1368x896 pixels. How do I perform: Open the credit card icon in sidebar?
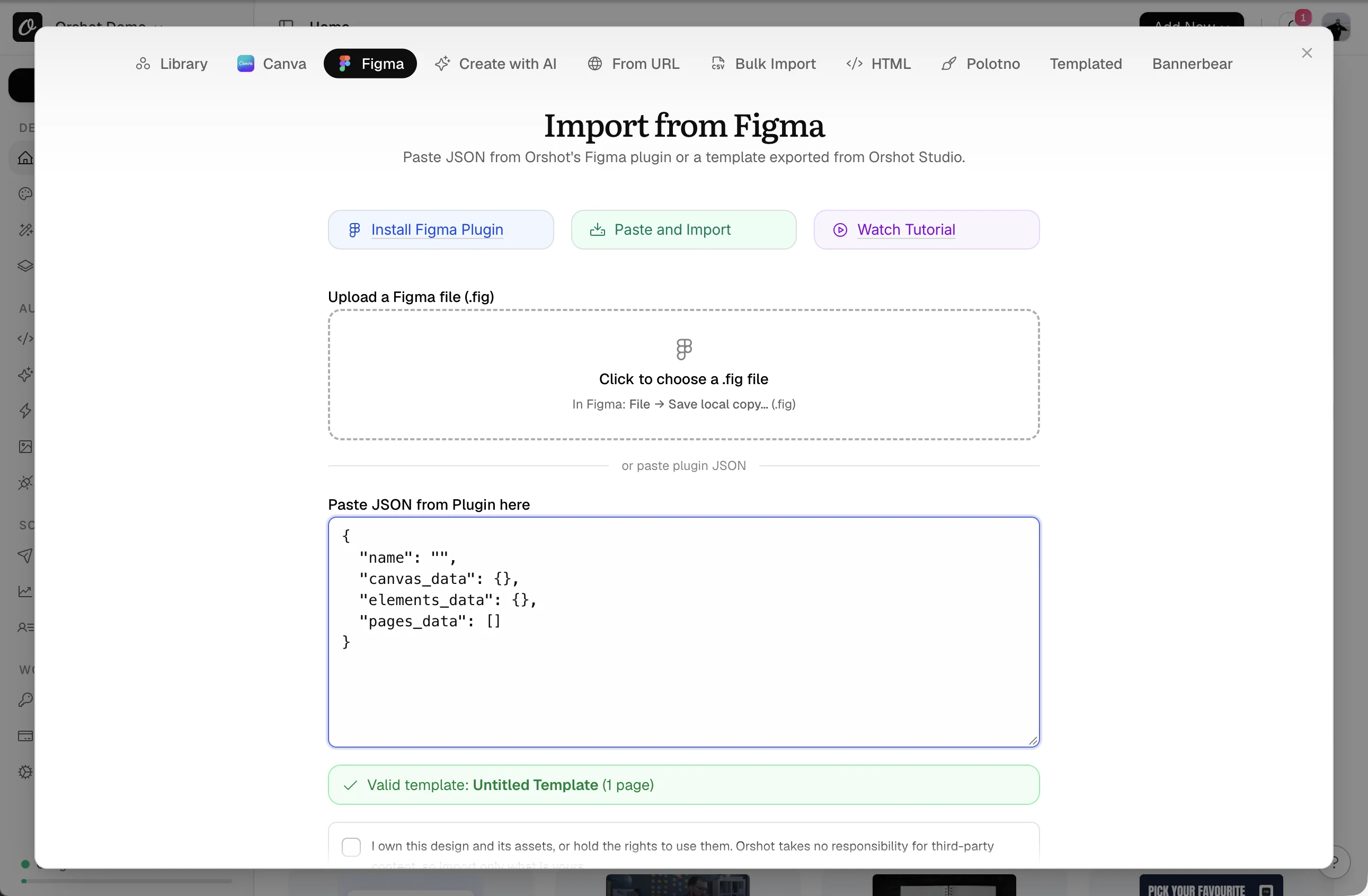(x=25, y=736)
